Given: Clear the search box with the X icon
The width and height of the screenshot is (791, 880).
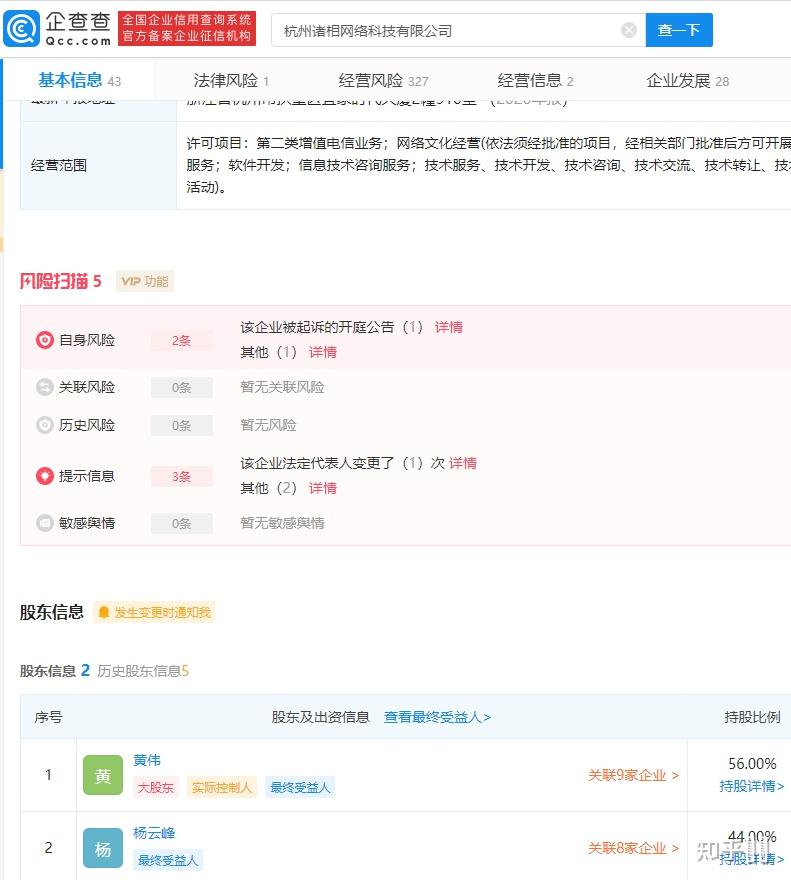Looking at the screenshot, I should click(629, 30).
